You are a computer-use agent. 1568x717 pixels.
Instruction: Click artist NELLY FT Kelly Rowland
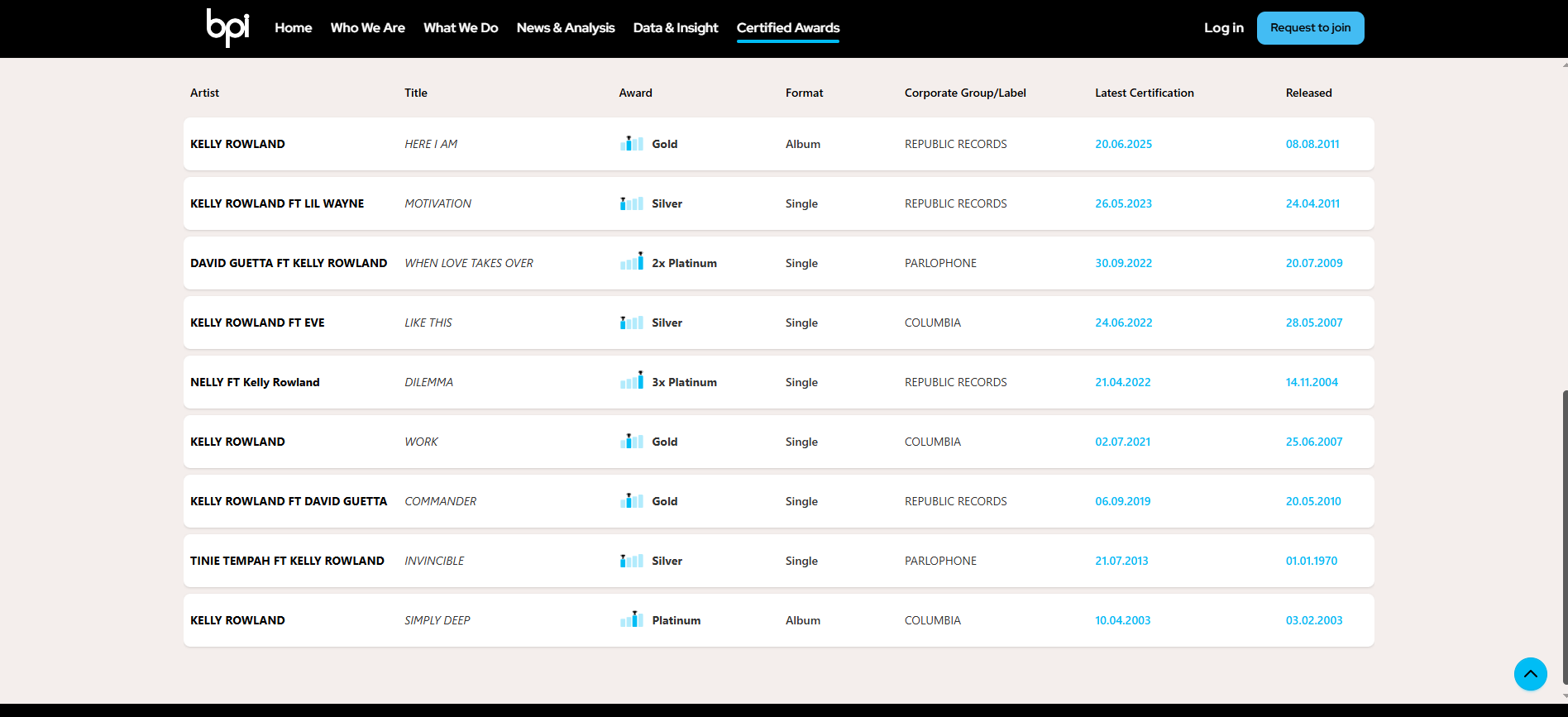(x=255, y=382)
